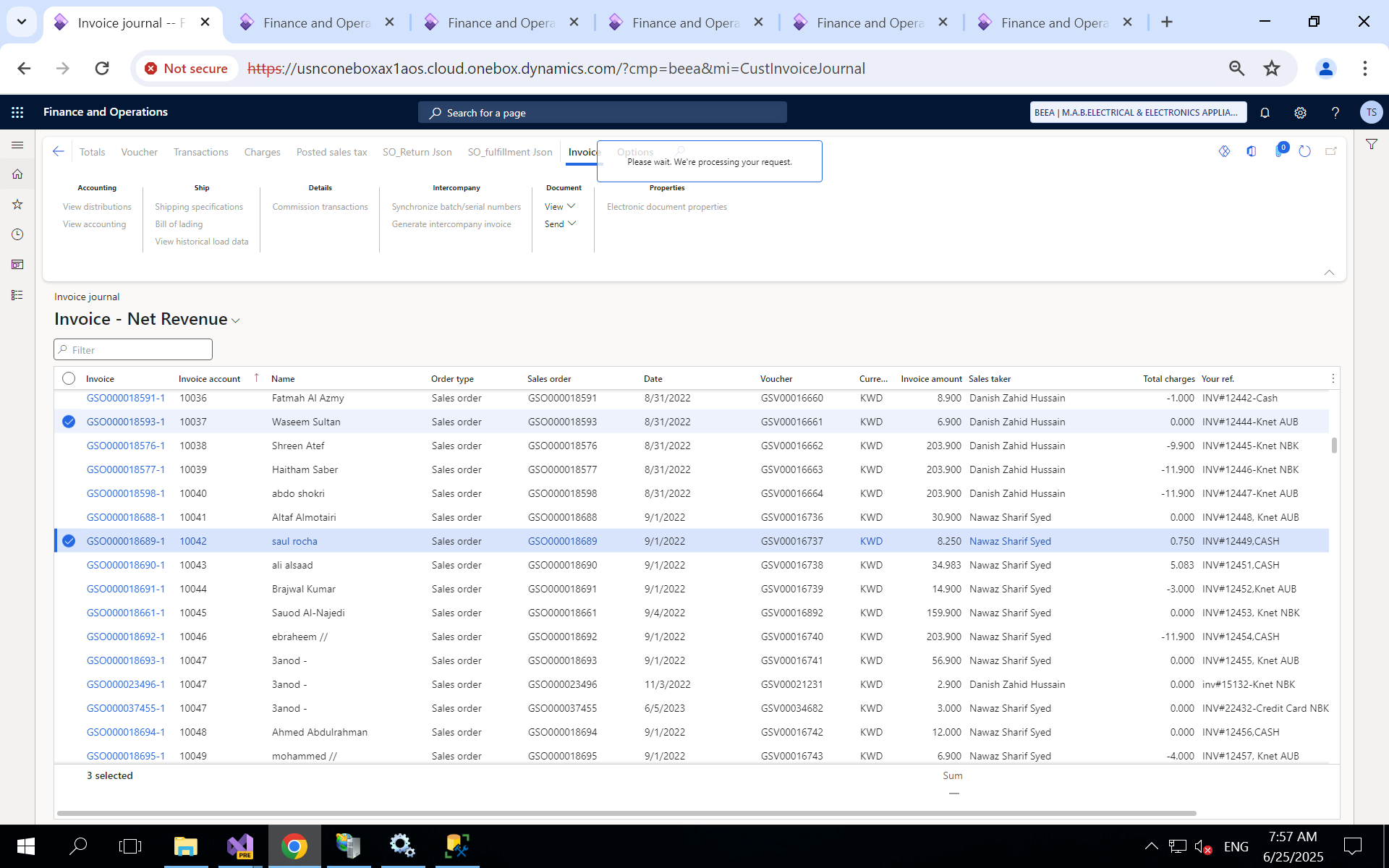Open Workspaces icon in left sidebar
Screen dimensions: 1389x868
tap(17, 265)
